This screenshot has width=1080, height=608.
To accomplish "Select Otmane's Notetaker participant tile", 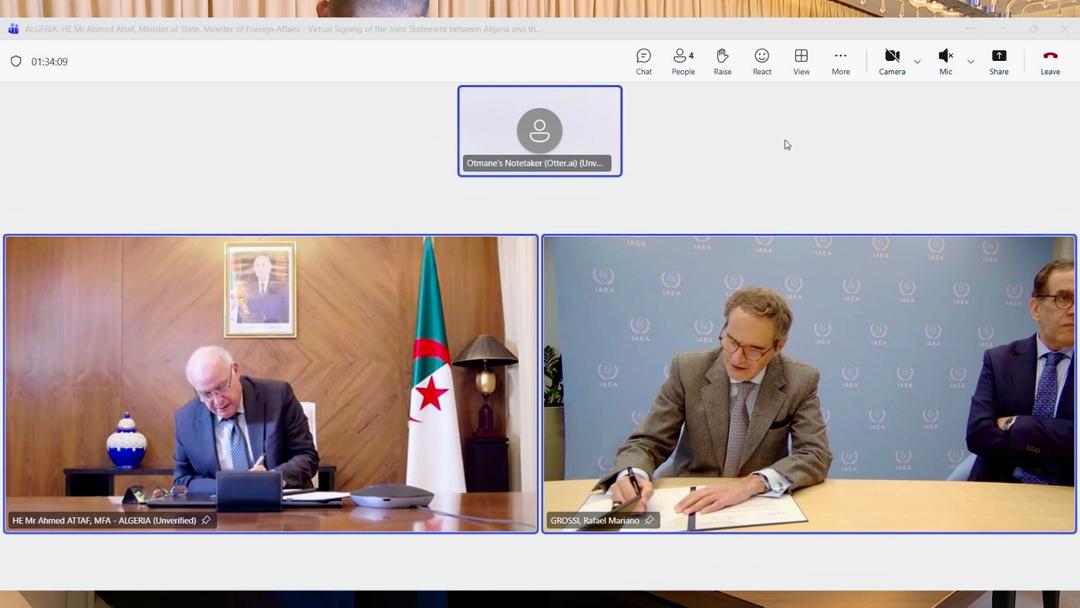I will [539, 131].
